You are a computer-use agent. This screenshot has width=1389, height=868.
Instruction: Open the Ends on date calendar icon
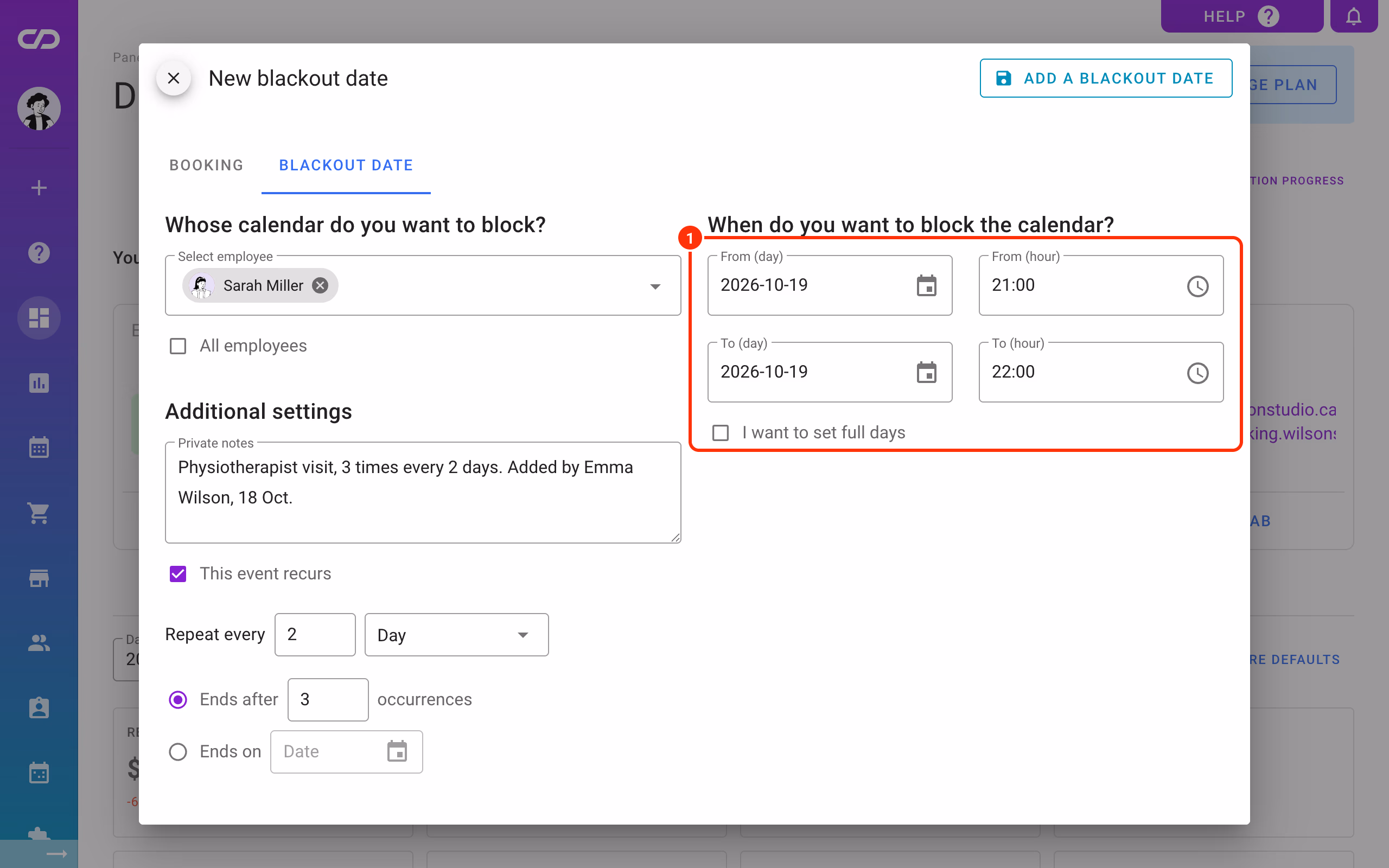tap(397, 751)
